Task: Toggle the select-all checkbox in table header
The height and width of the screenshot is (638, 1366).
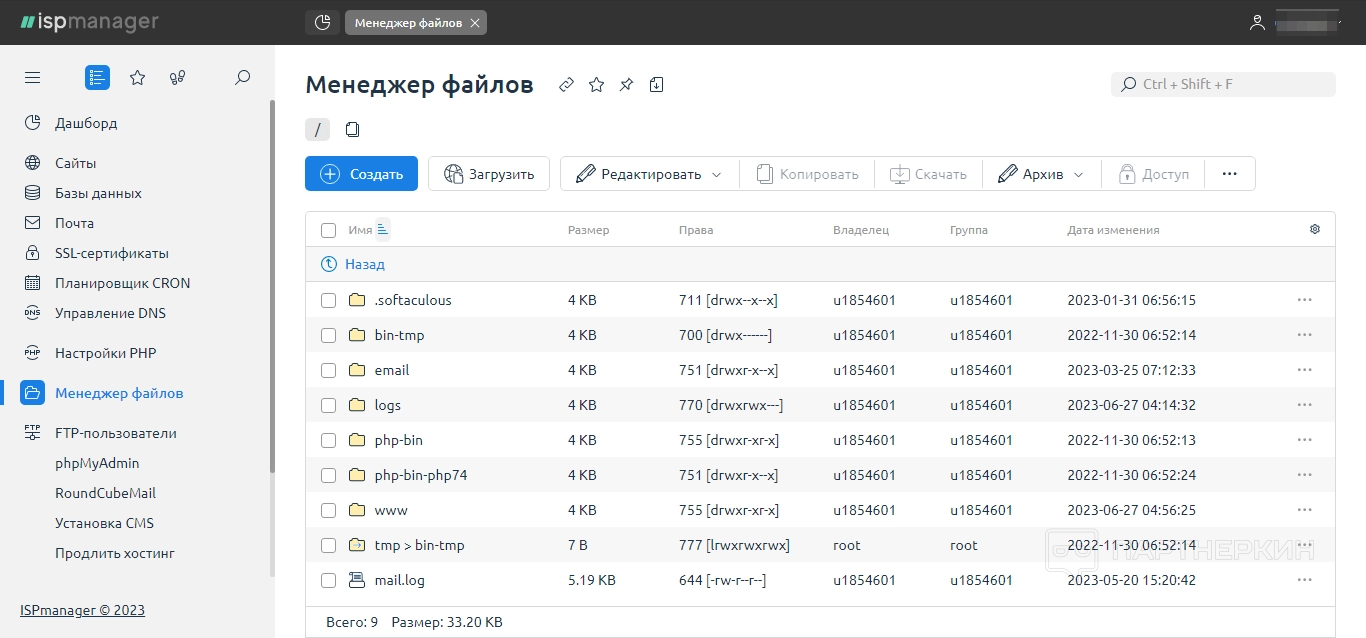Action: [x=328, y=230]
